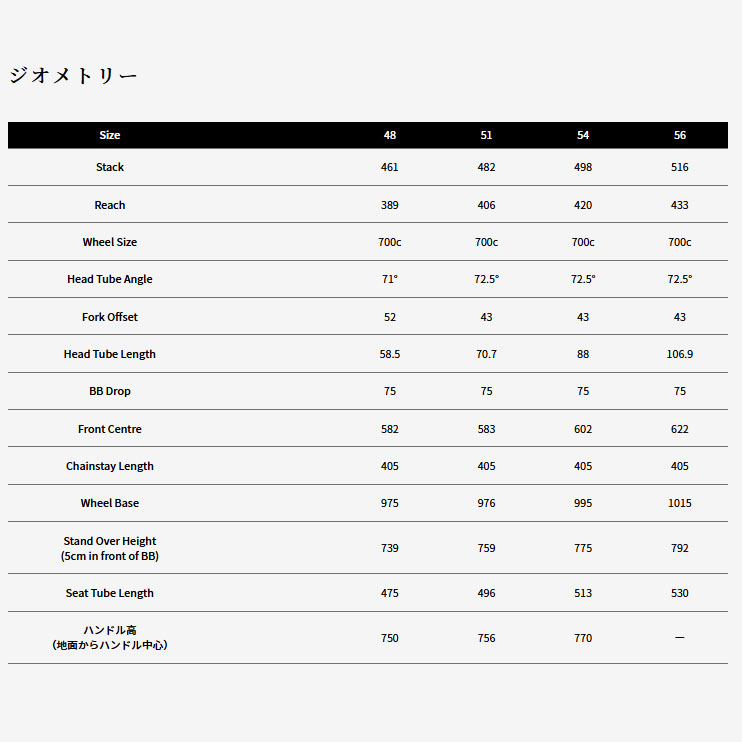742x742 pixels.
Task: Select the Reach row label
Action: pos(110,205)
